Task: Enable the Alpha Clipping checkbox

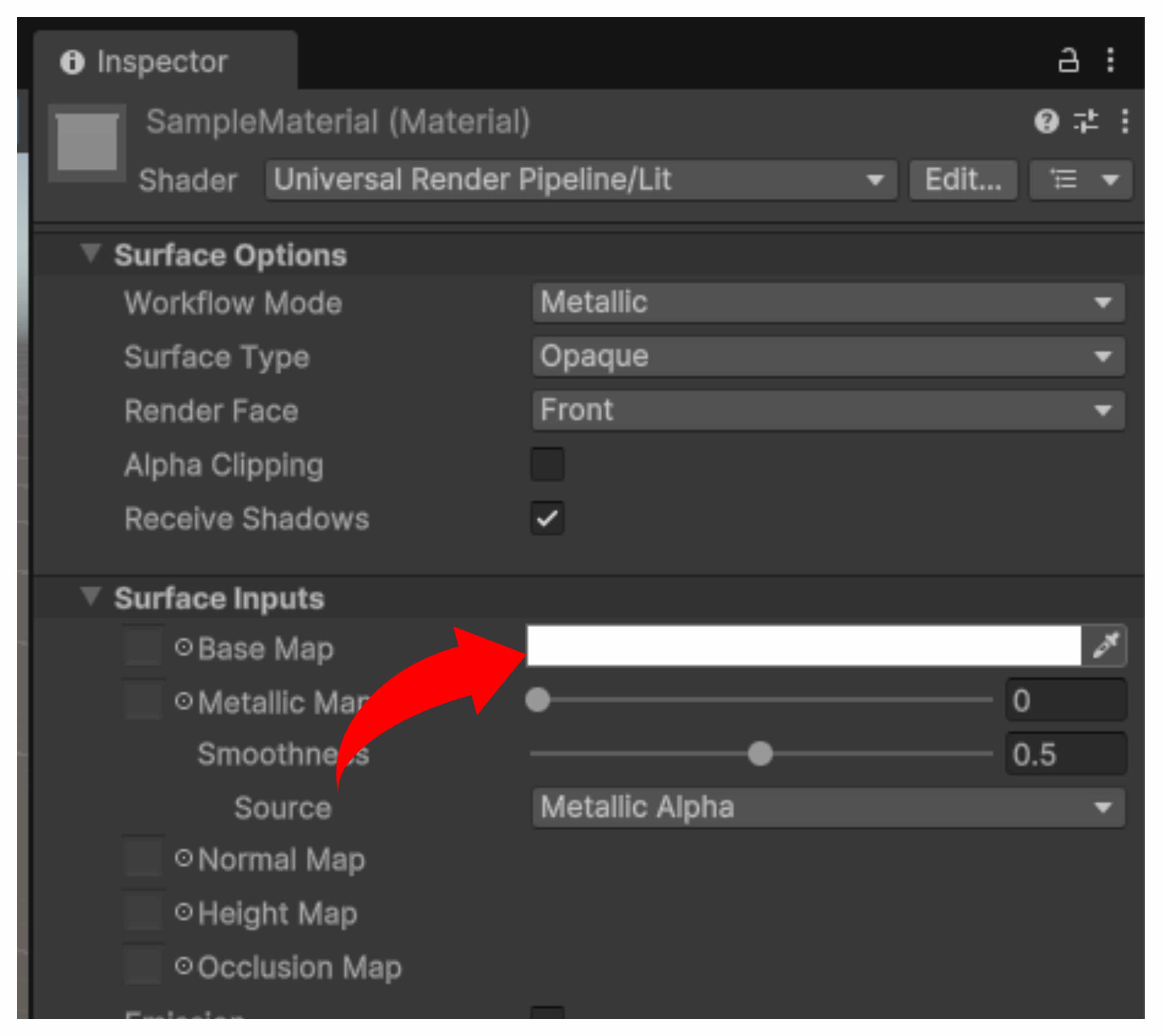Action: click(547, 465)
